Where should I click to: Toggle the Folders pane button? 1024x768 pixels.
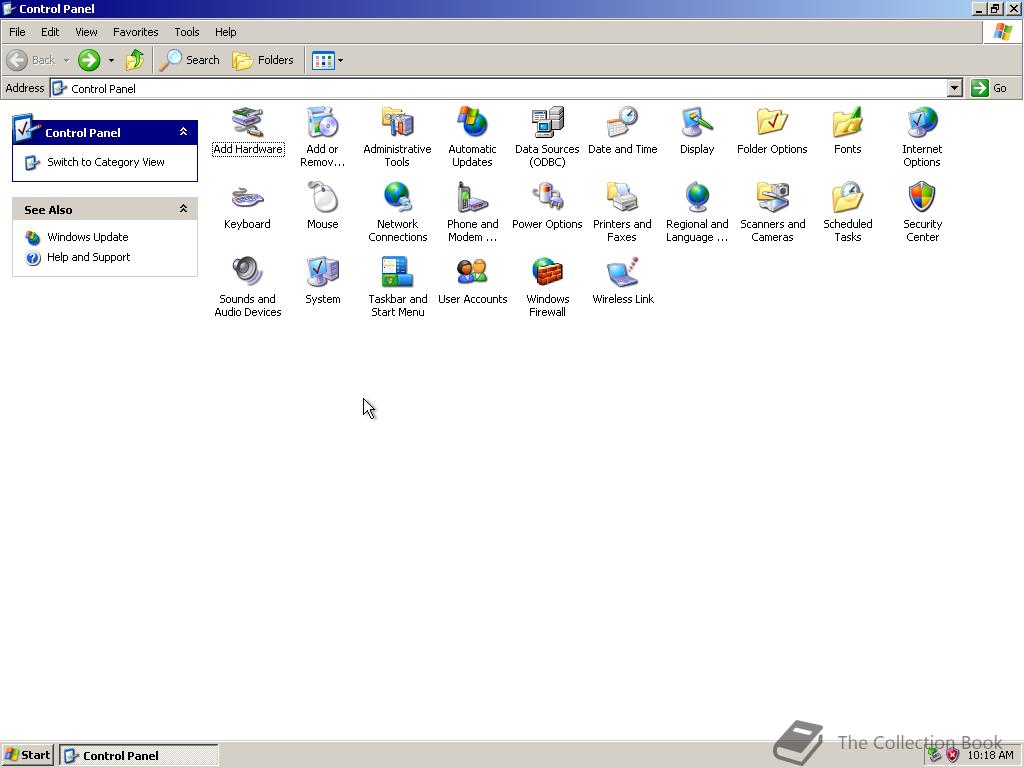(x=263, y=60)
